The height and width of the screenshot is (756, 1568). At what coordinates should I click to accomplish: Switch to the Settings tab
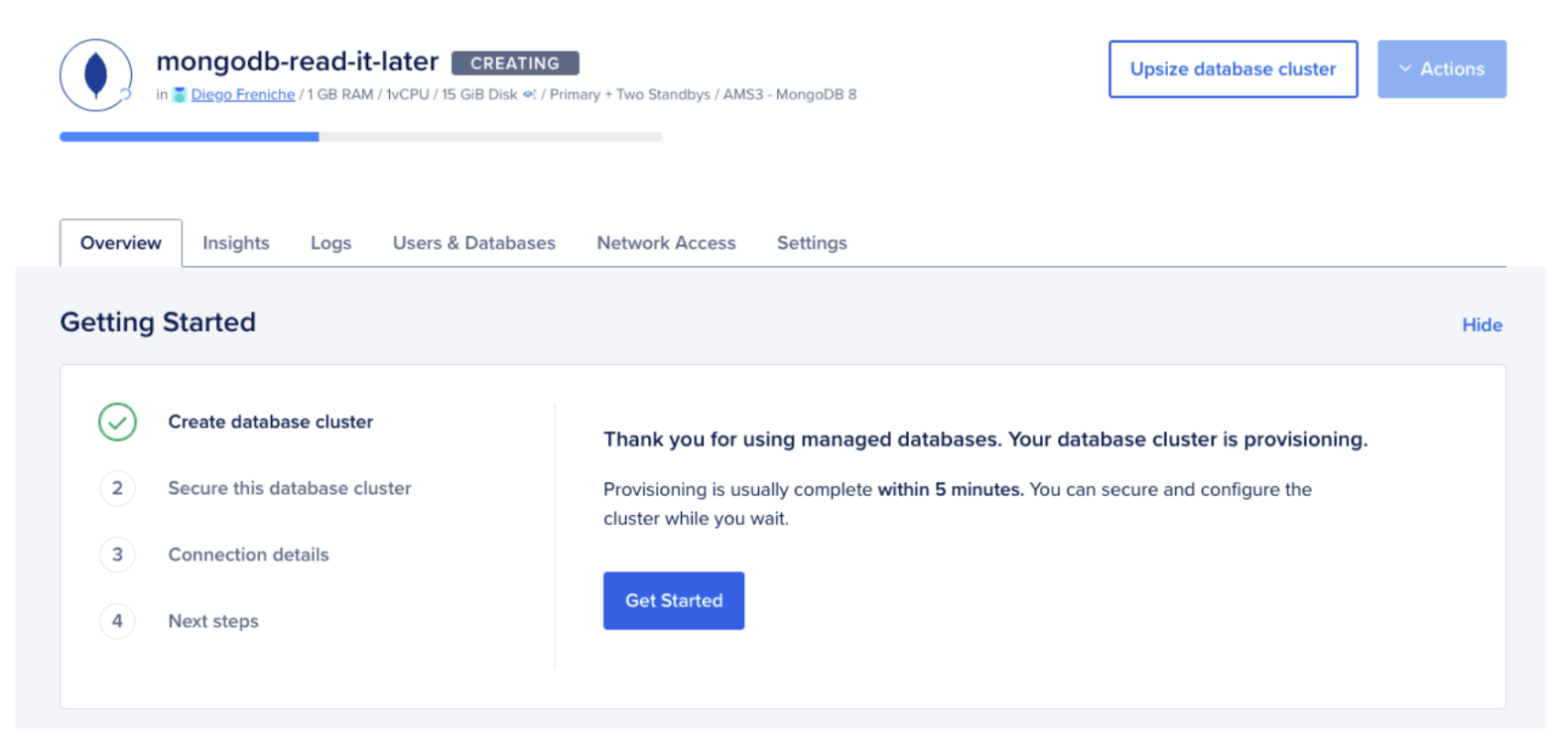[x=812, y=243]
